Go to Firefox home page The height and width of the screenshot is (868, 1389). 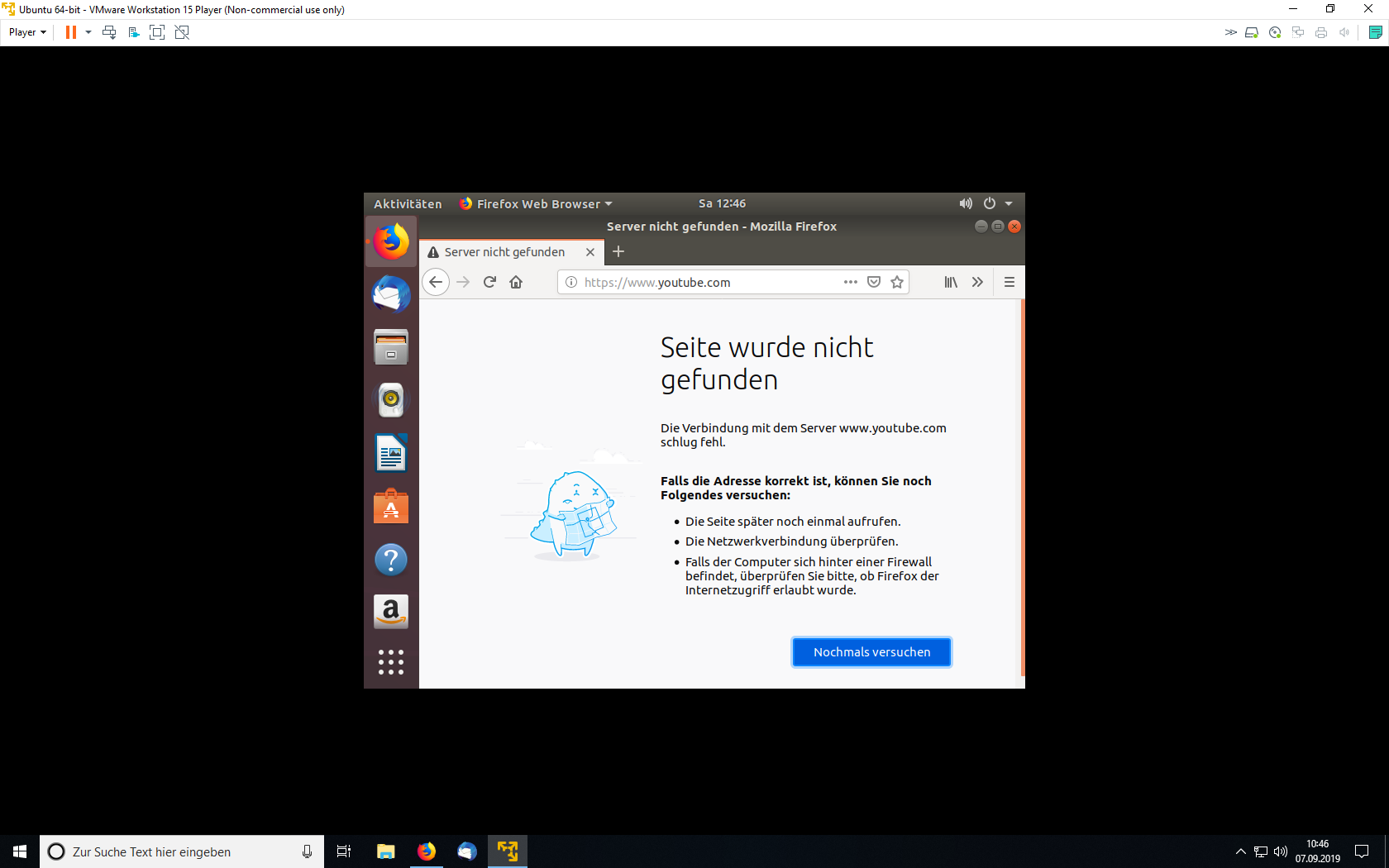click(516, 282)
